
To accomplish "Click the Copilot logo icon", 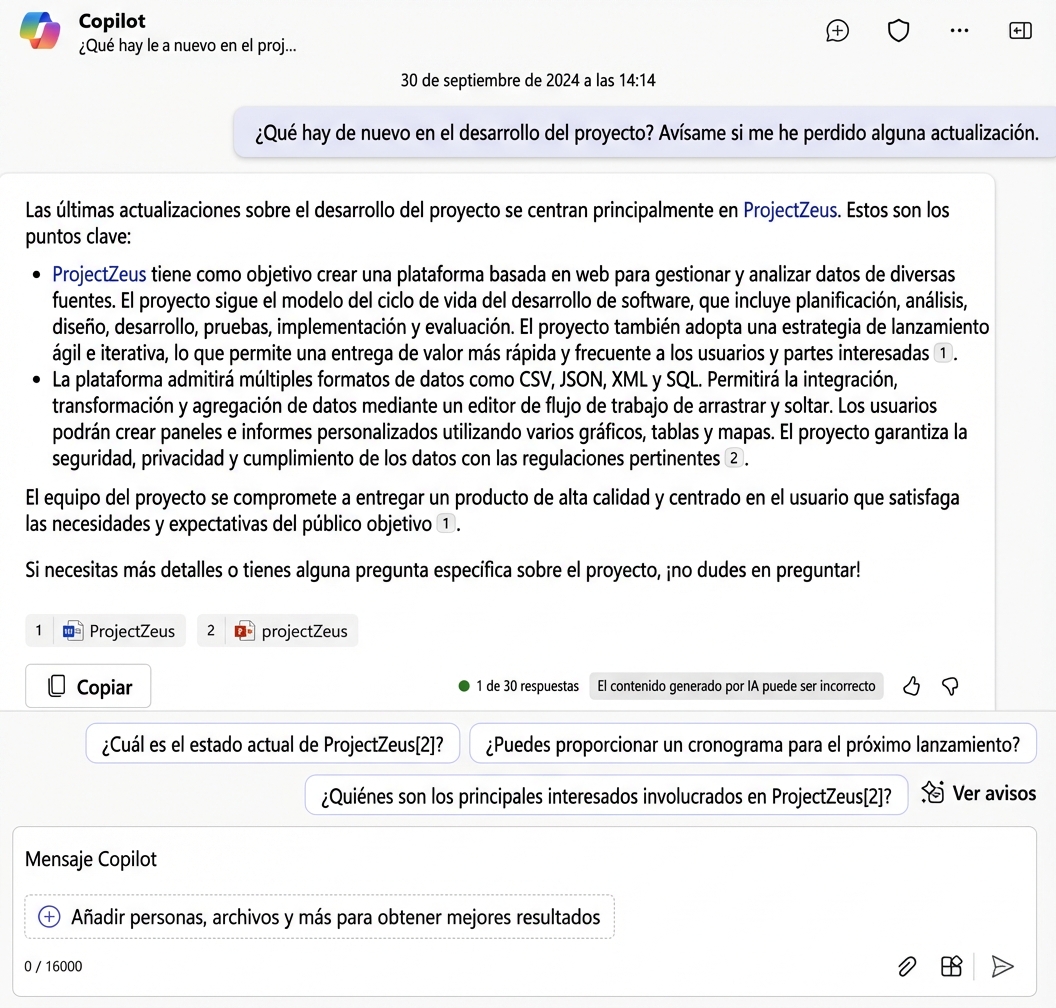I will click(40, 32).
